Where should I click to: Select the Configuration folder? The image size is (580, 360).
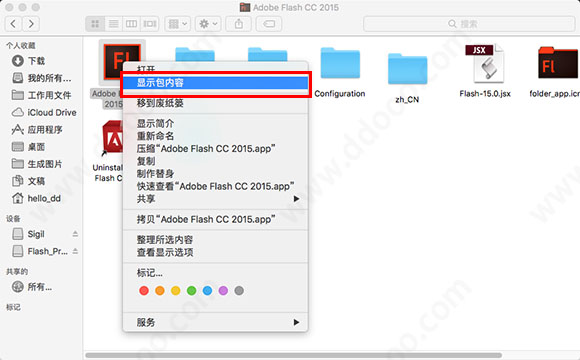click(x=340, y=63)
